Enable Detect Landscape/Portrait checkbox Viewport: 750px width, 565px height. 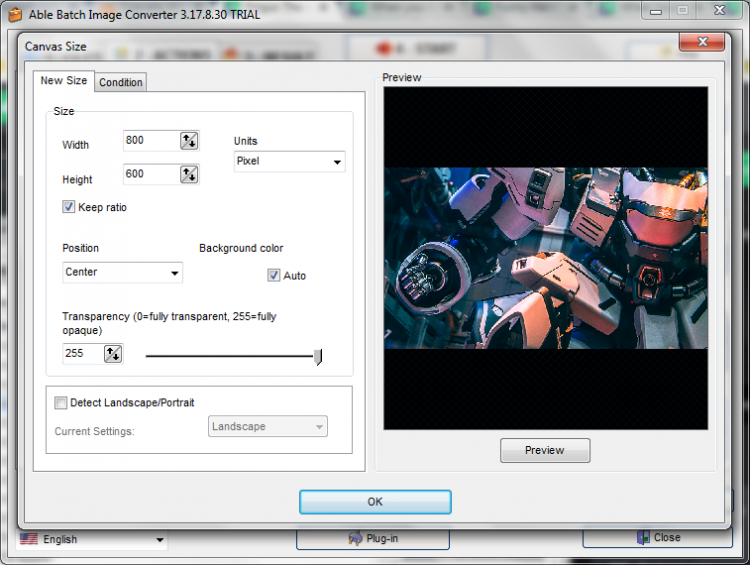point(61,402)
